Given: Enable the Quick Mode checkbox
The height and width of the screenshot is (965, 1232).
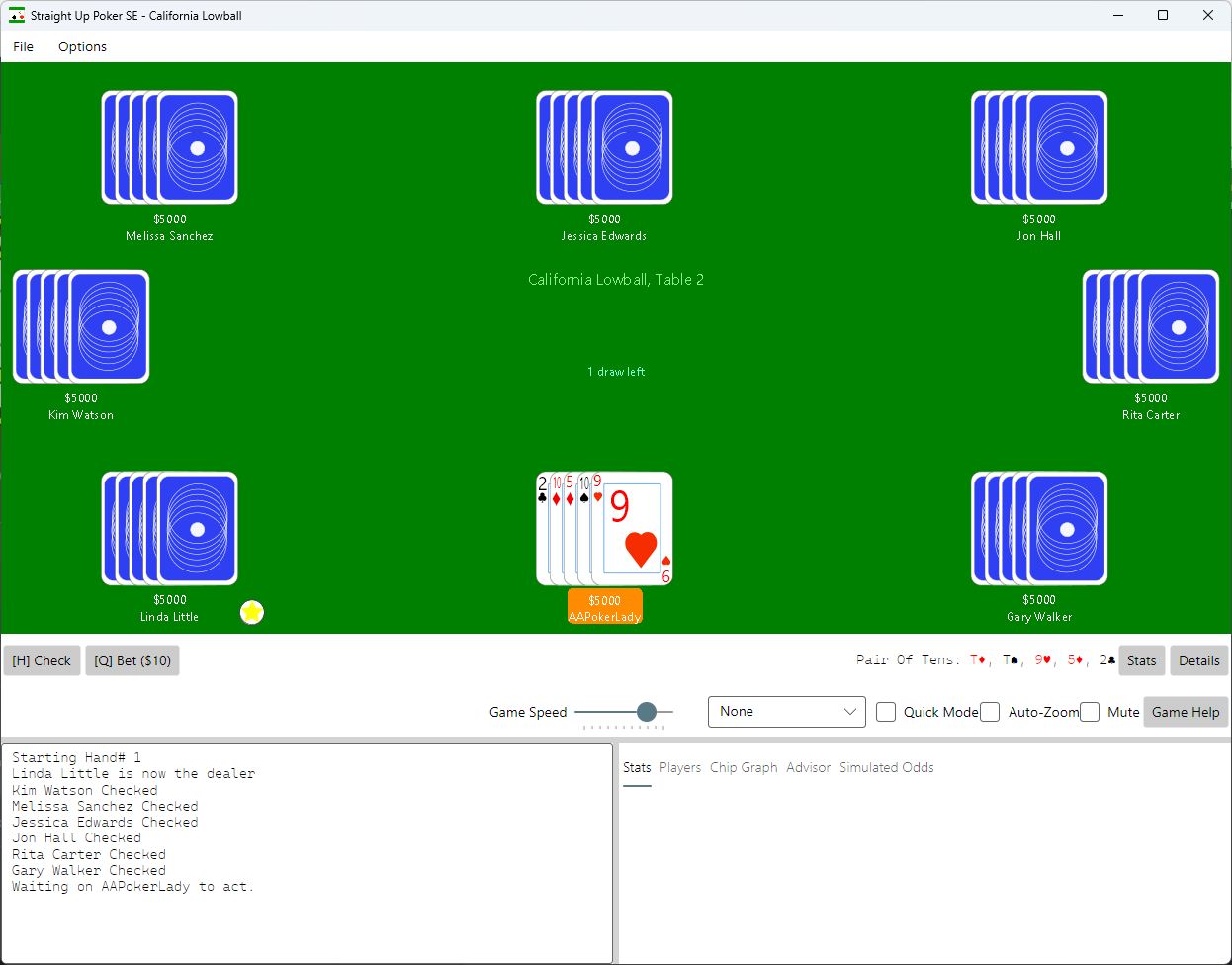Looking at the screenshot, I should click(x=886, y=712).
